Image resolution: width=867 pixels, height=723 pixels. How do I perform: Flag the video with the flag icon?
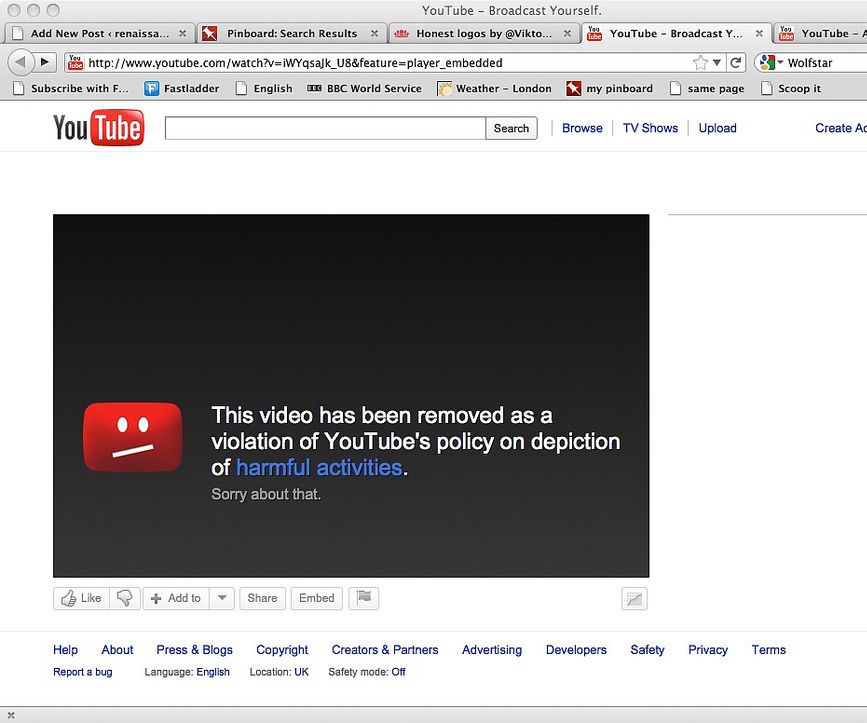(x=364, y=598)
